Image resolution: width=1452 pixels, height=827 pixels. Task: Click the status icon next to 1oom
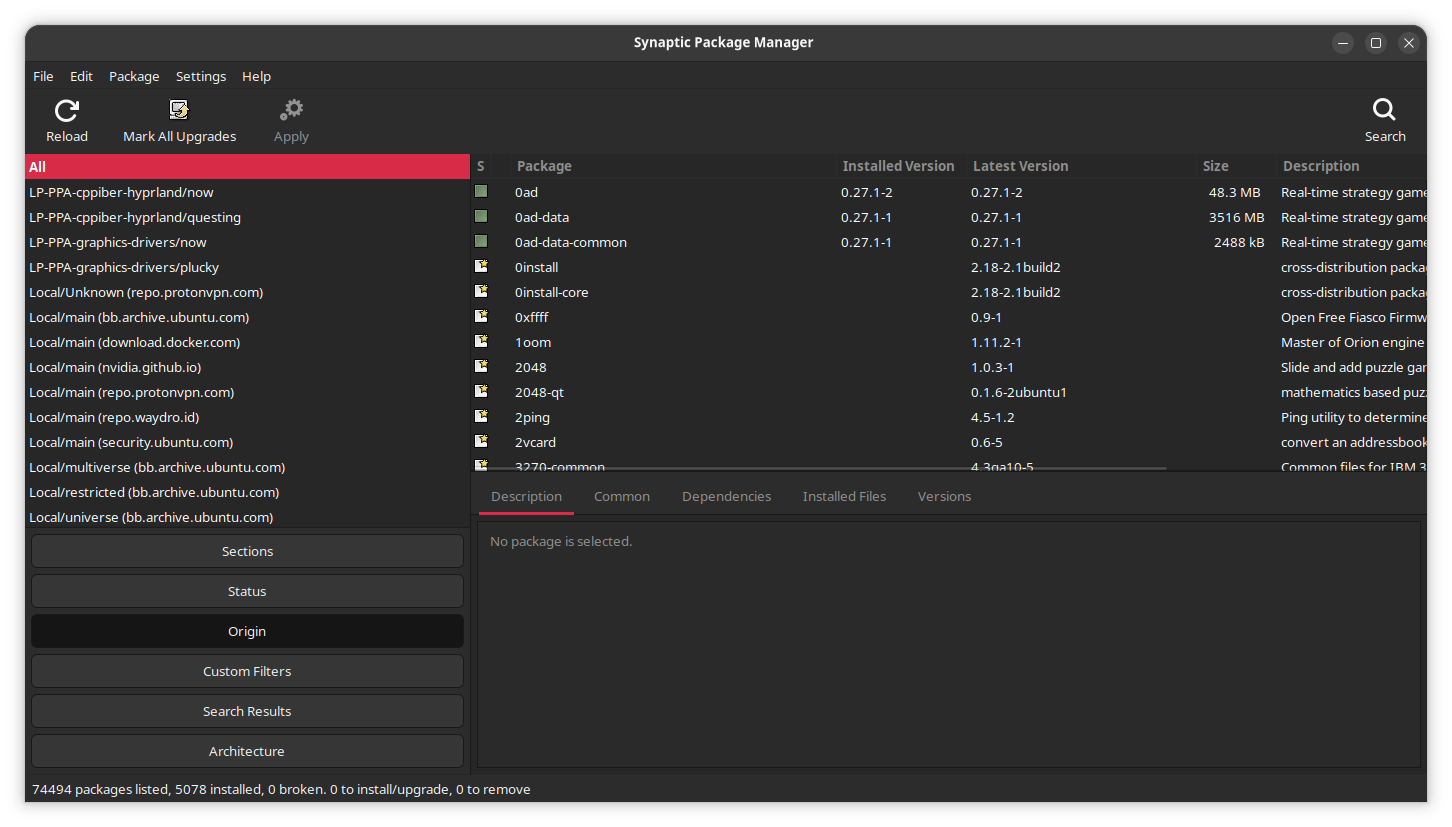click(481, 342)
